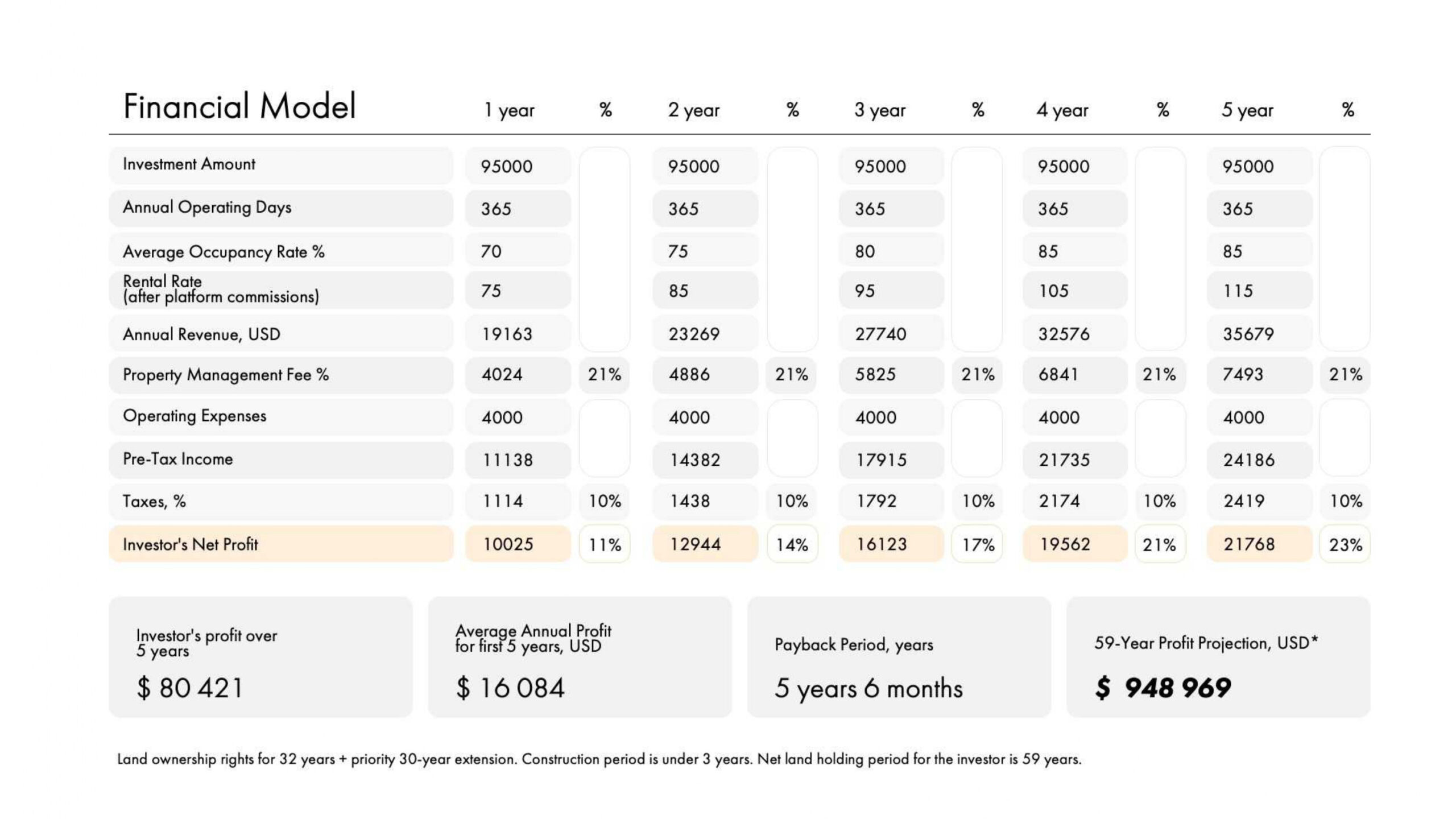The height and width of the screenshot is (819, 1456).
Task: Click year 2 annual revenue 23269
Action: (x=694, y=334)
